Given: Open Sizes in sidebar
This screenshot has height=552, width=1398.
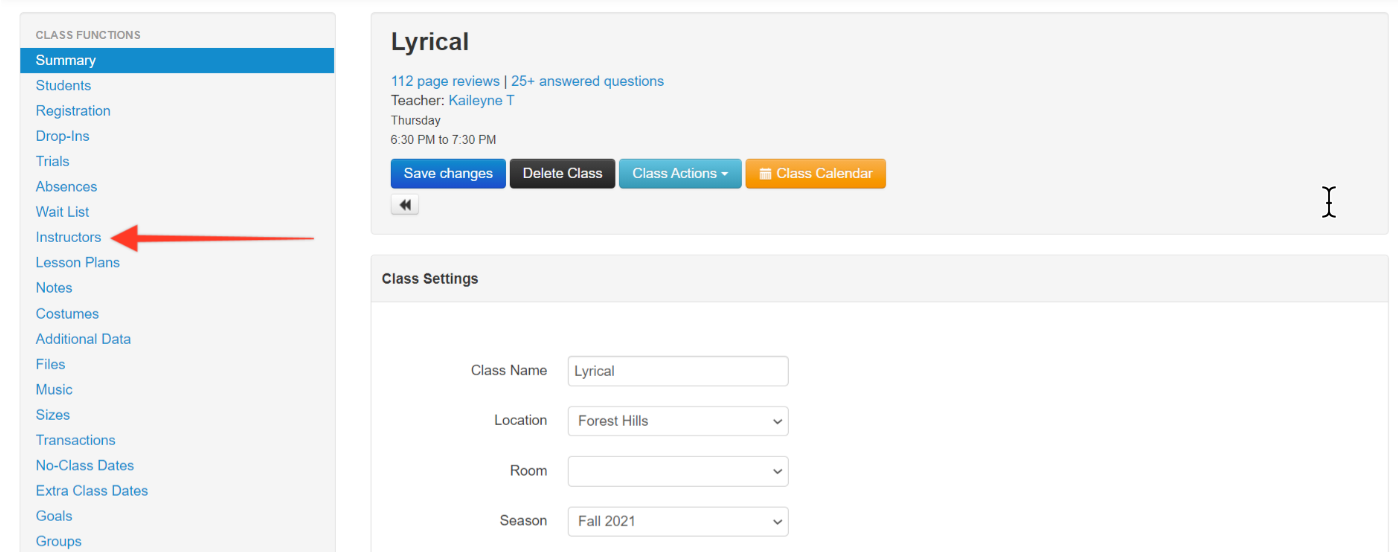Looking at the screenshot, I should [53, 415].
